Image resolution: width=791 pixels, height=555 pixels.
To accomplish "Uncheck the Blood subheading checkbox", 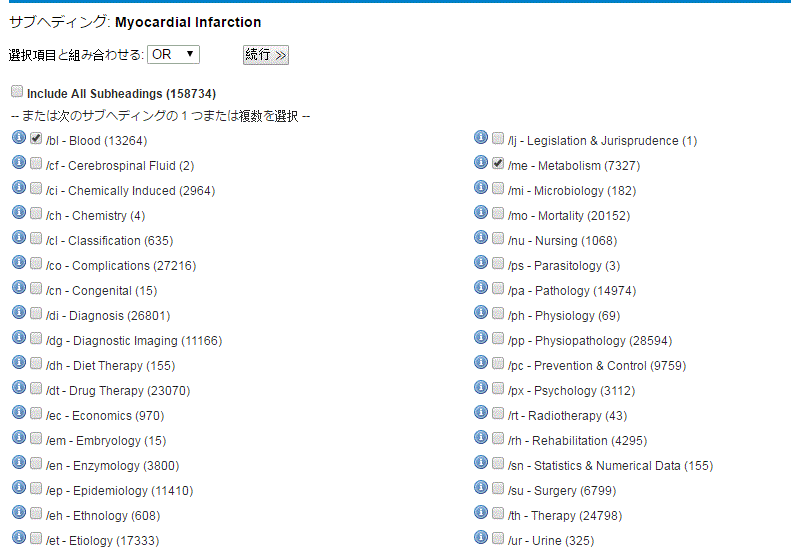I will click(x=35, y=138).
